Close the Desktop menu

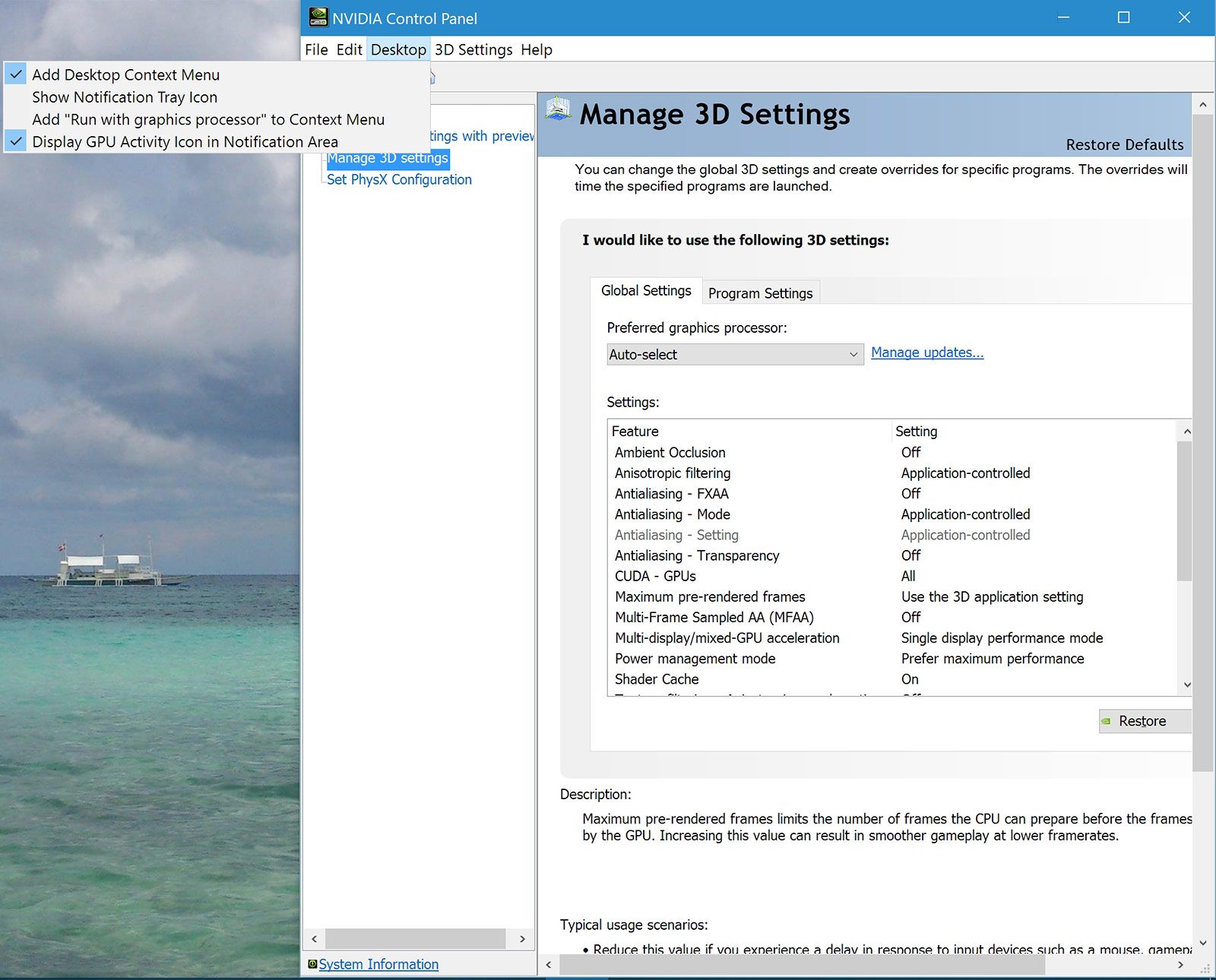click(x=398, y=49)
